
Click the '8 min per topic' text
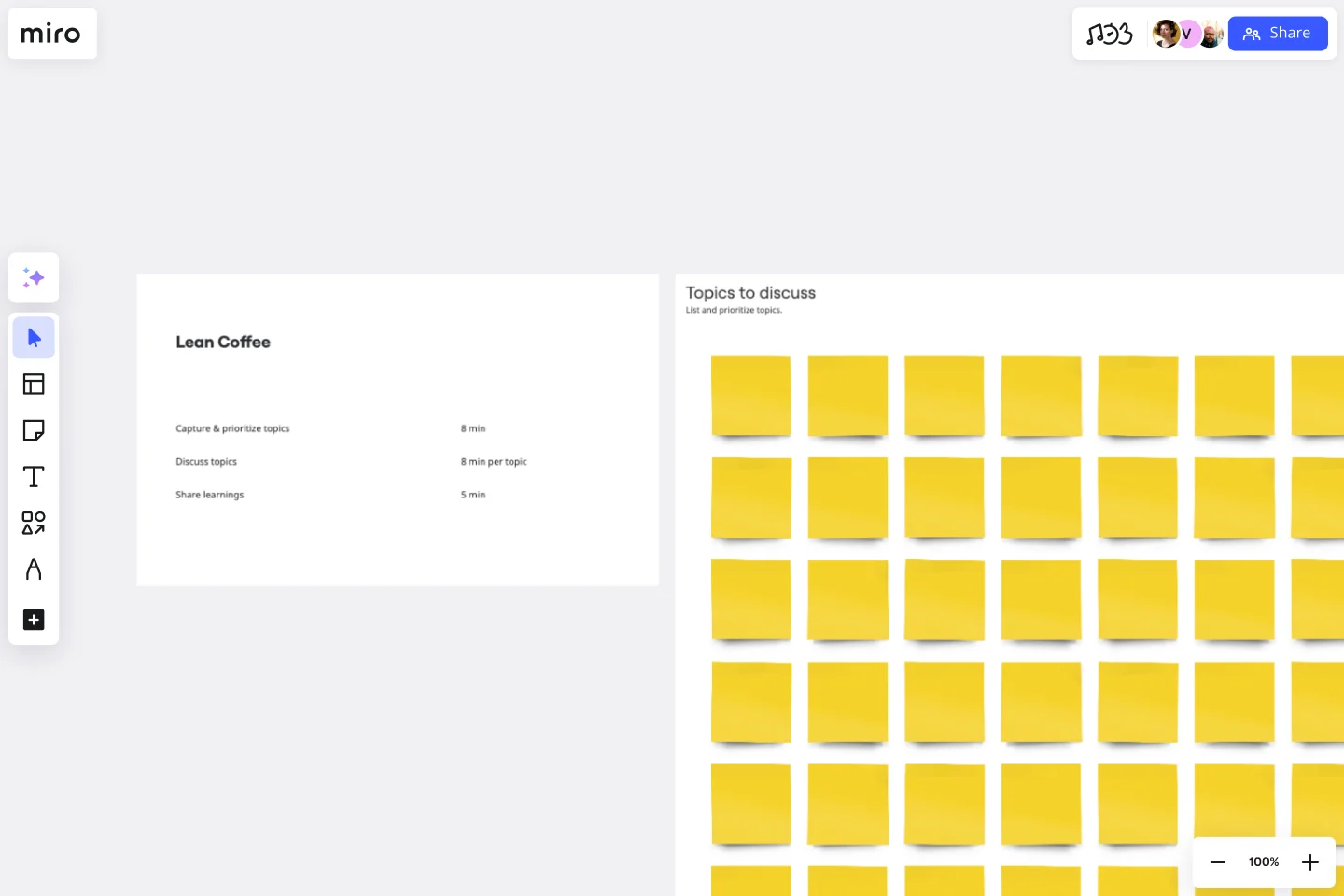[x=494, y=462]
